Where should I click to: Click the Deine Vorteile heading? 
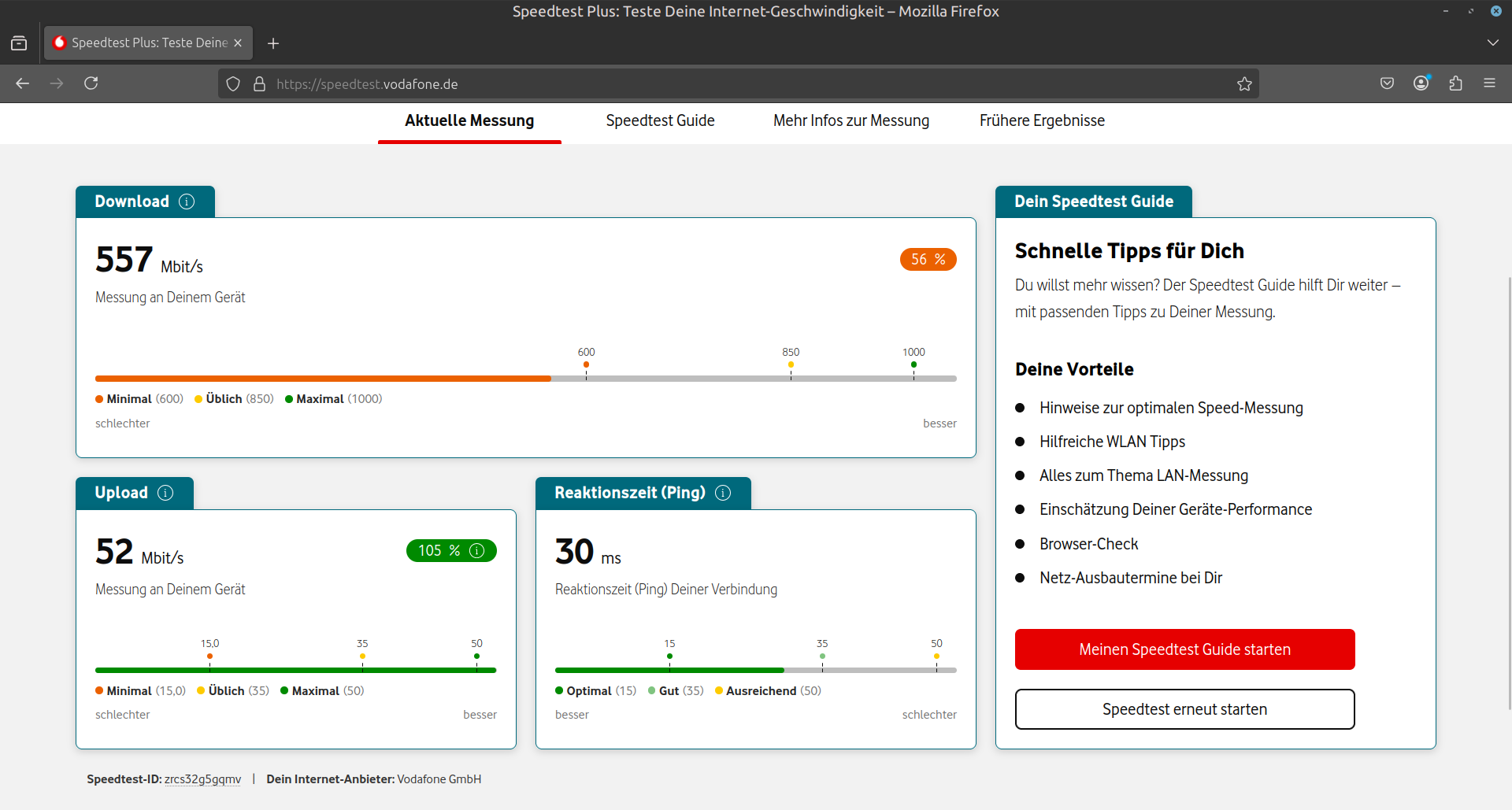tap(1074, 369)
